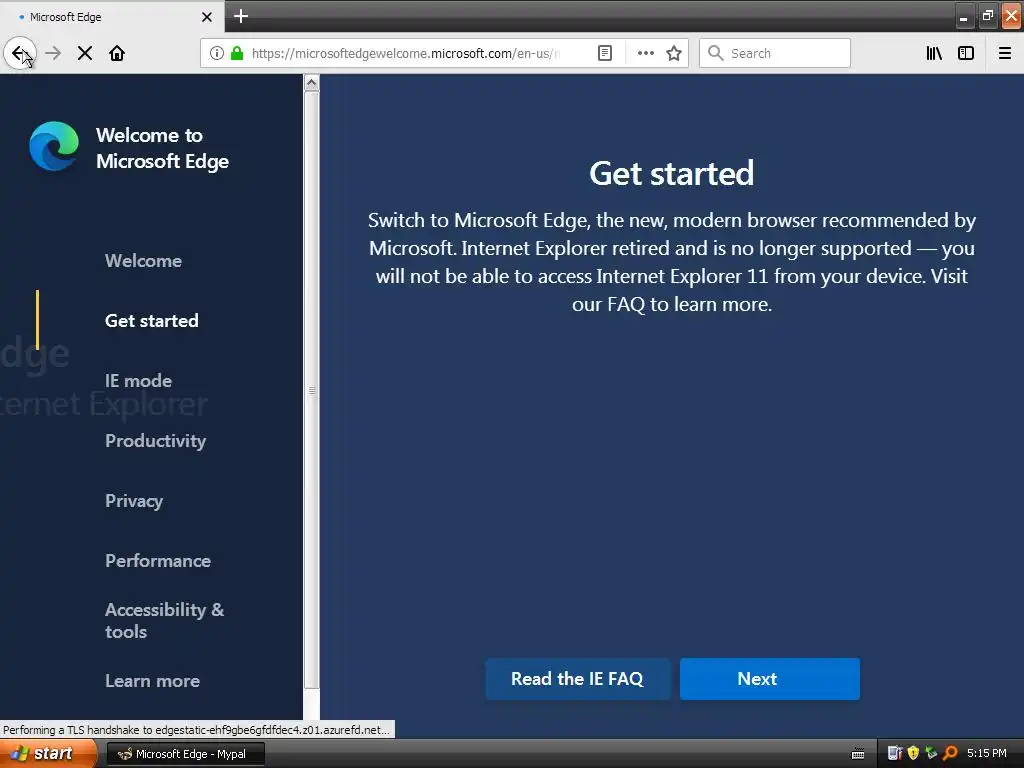Show sidebars icon in toolbar
1024x768 pixels.
(x=966, y=53)
